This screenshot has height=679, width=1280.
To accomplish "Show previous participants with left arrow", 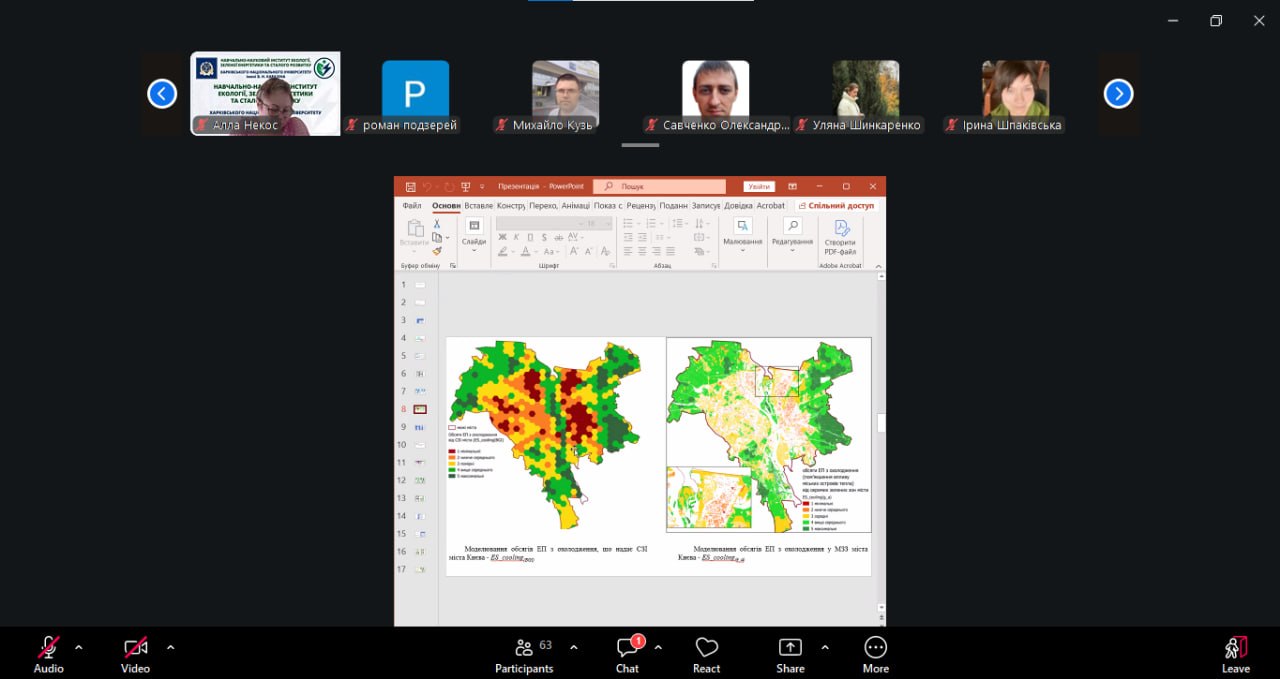I will pos(162,94).
